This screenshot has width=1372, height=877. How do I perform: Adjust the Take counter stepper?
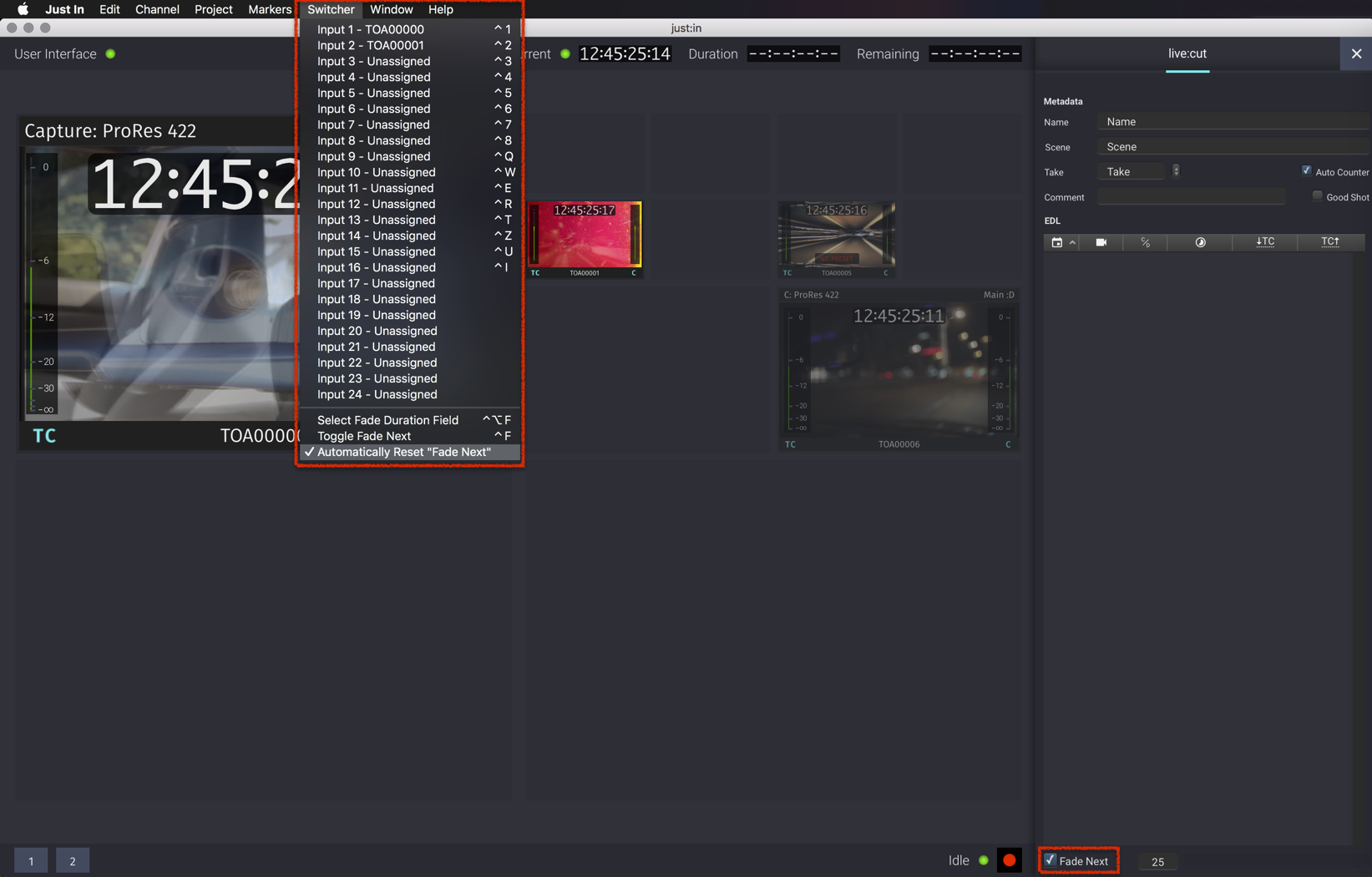[x=1176, y=171]
